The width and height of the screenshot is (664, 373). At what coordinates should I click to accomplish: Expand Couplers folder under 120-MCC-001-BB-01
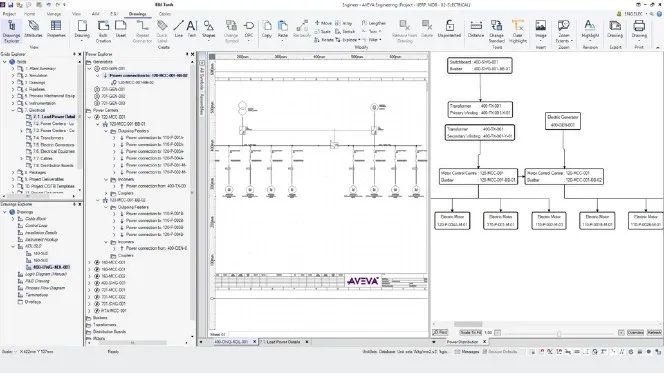pyautogui.click(x=106, y=193)
